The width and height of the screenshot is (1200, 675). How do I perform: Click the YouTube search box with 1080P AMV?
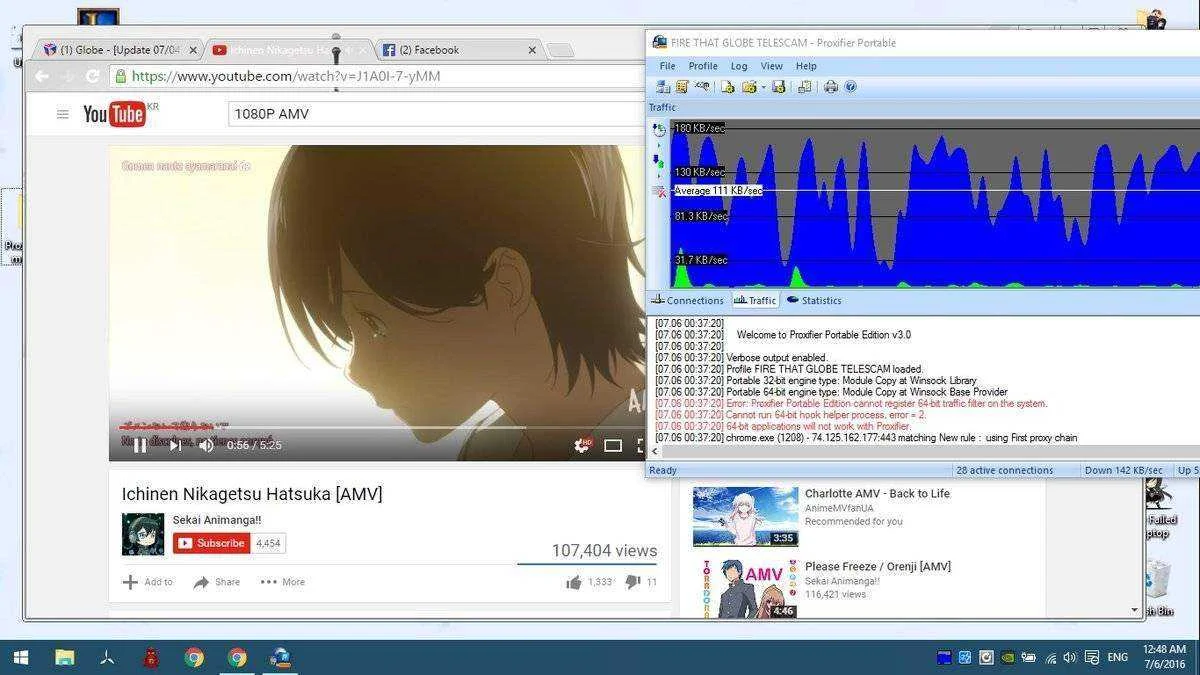(436, 114)
